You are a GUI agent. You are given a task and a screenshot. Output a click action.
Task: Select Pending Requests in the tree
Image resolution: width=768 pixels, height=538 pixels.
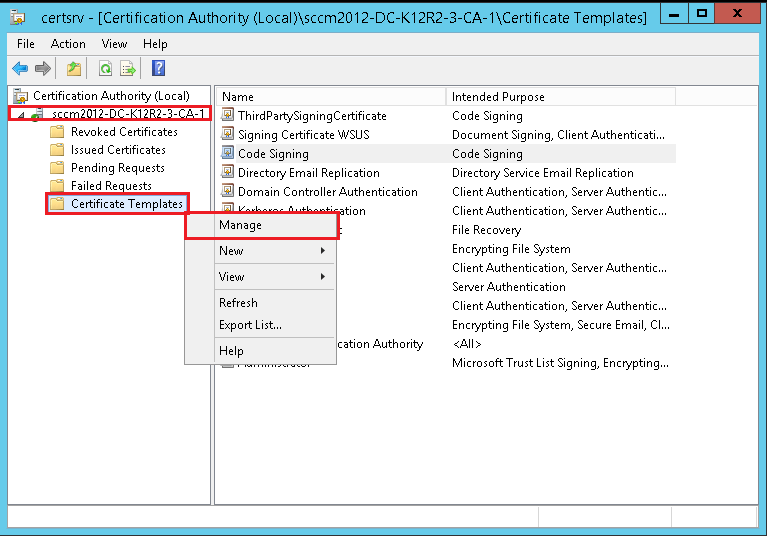click(x=118, y=168)
